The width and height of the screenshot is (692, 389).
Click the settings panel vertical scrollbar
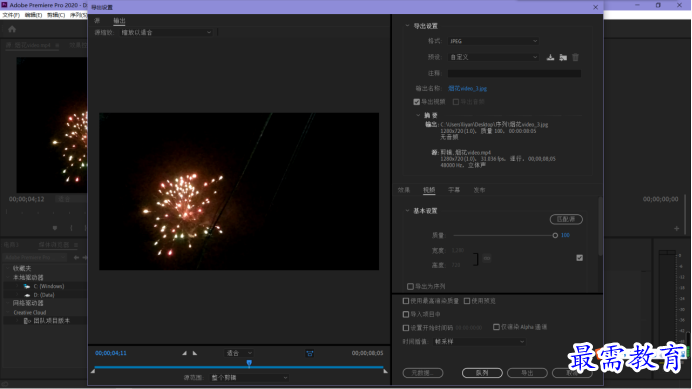600,226
